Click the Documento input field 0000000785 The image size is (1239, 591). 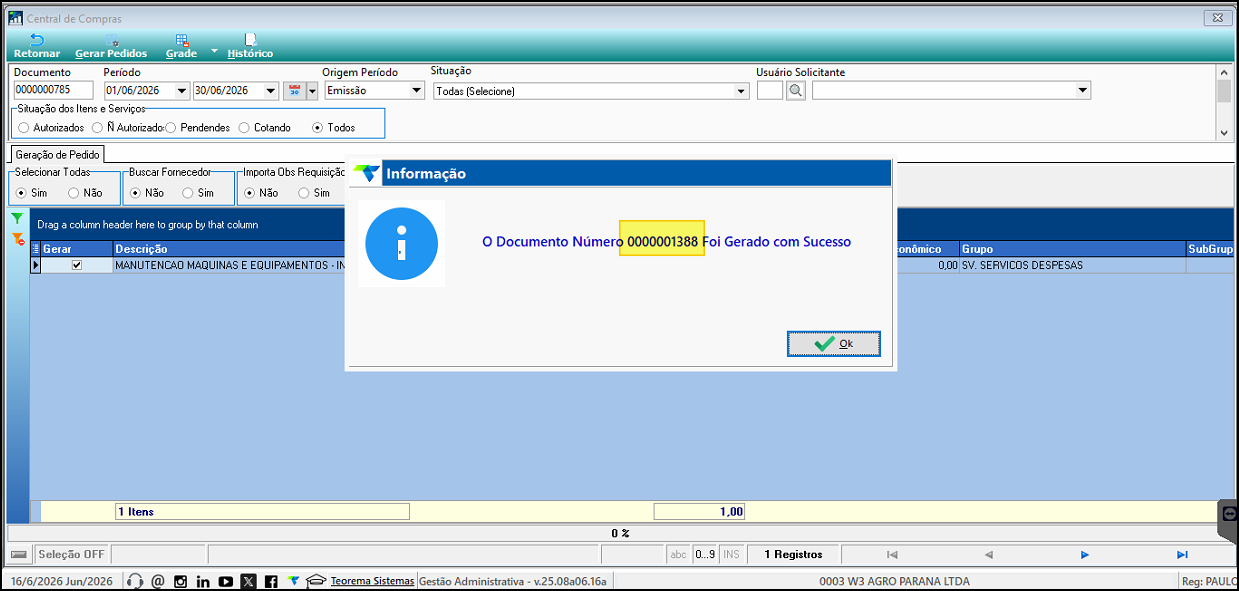click(53, 91)
